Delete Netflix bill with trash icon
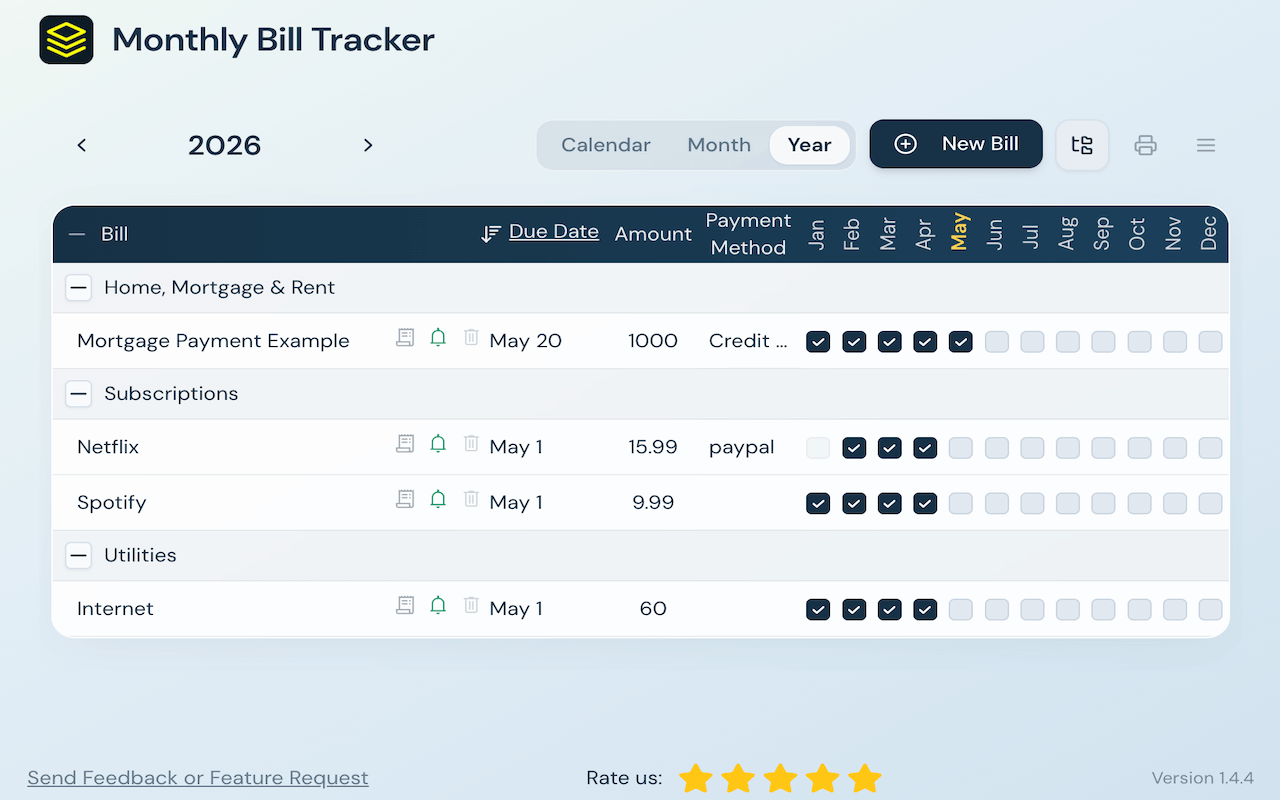The image size is (1280, 800). coord(471,444)
